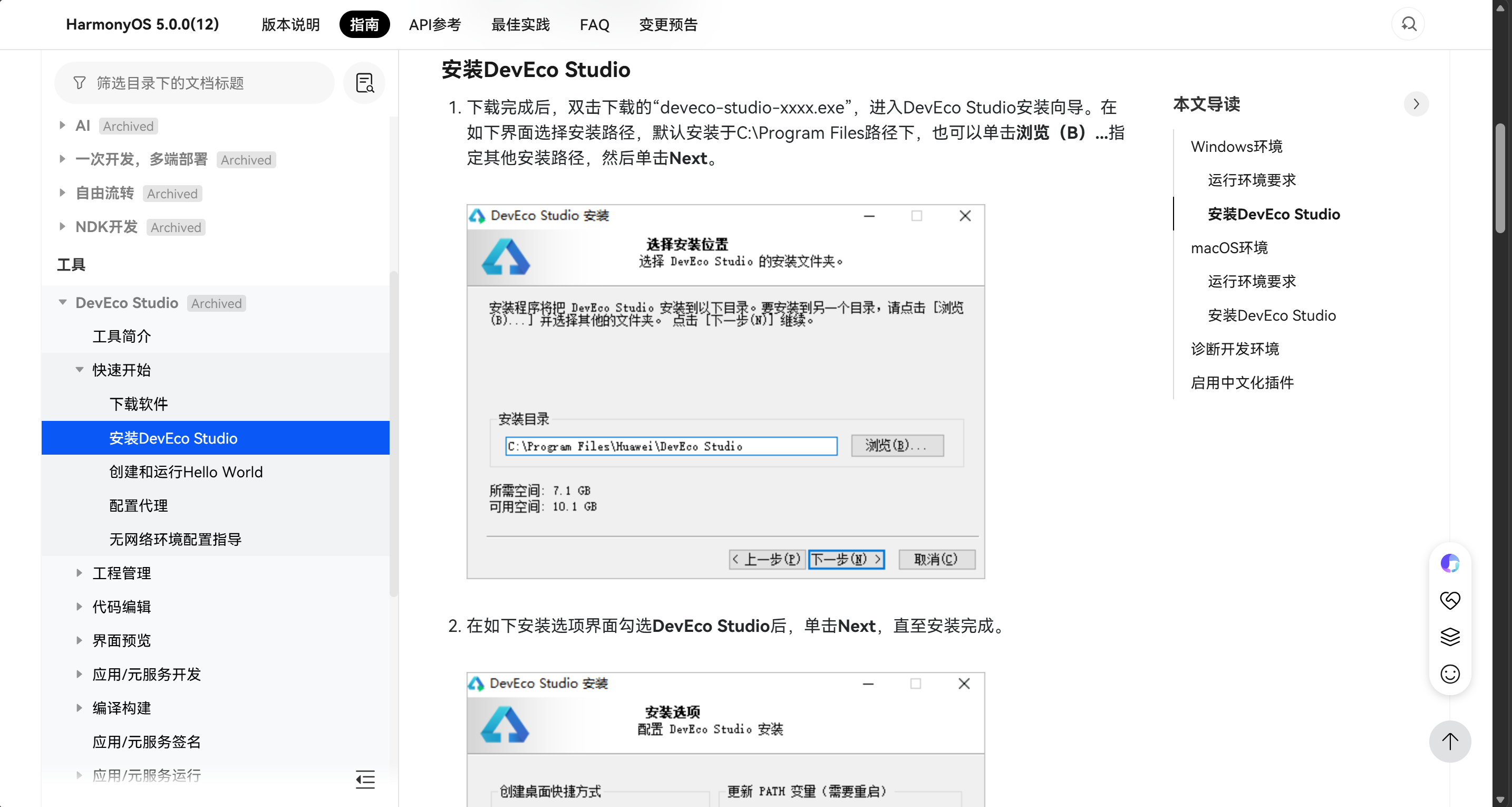Screen dimensions: 1512x807
Task: Jump to macOS环境 in outline
Action: (x=1229, y=248)
